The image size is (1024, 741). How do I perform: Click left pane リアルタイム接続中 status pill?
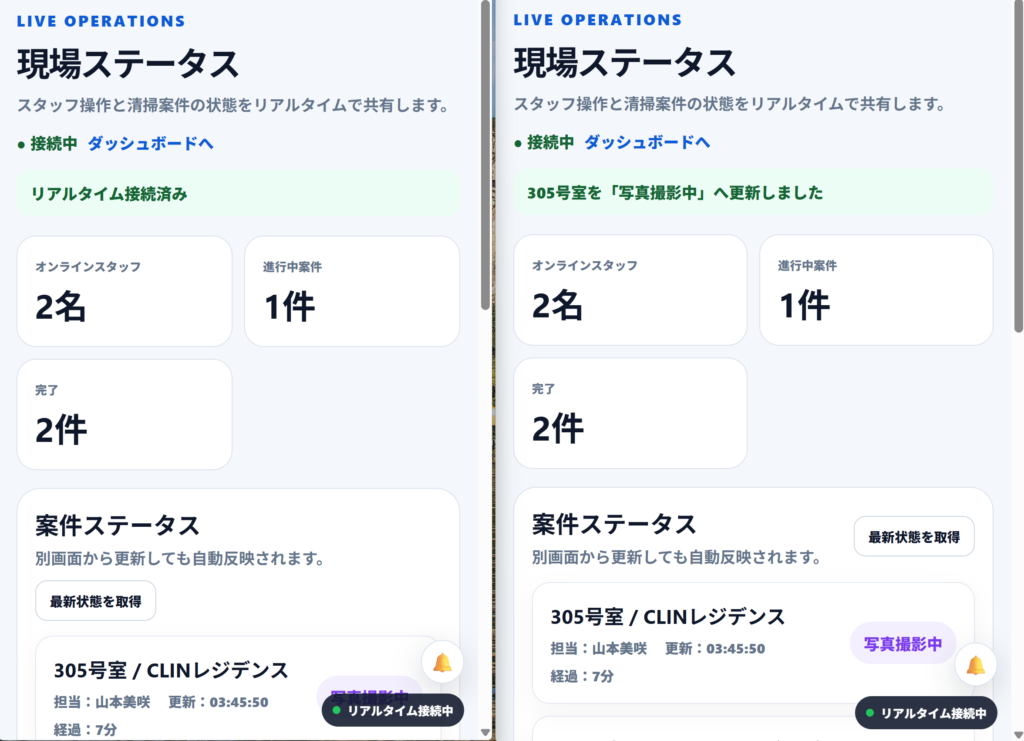pos(392,710)
